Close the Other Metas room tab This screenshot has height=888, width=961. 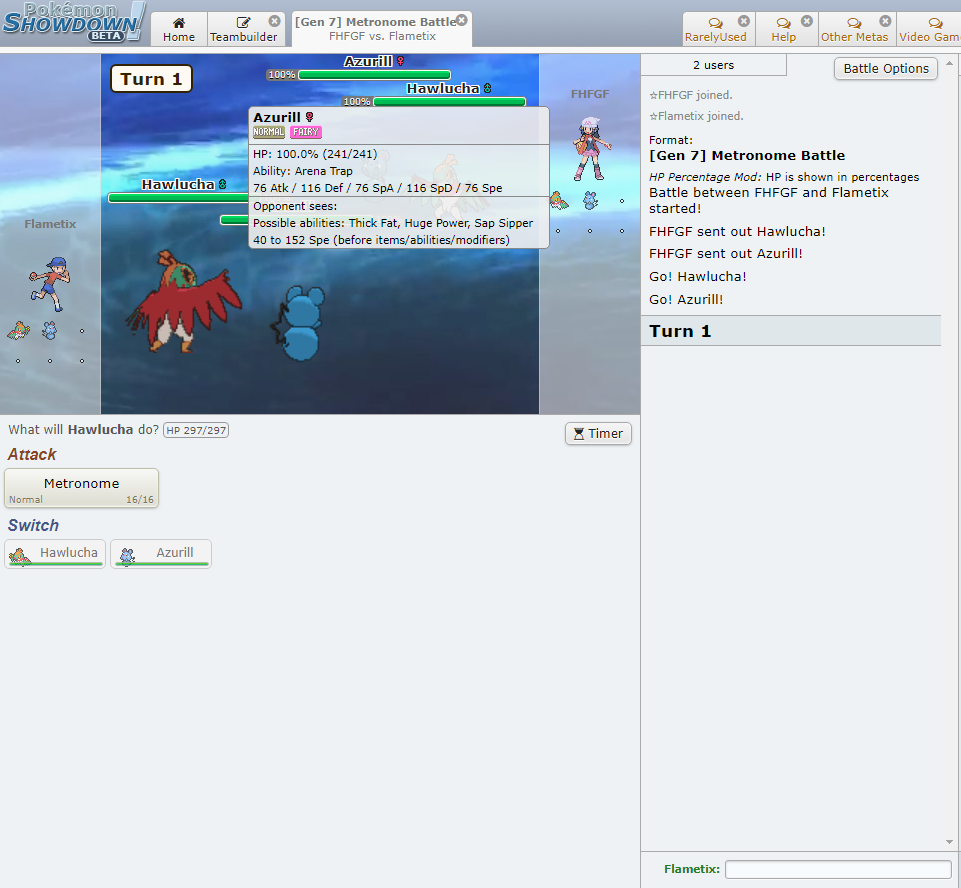[885, 21]
